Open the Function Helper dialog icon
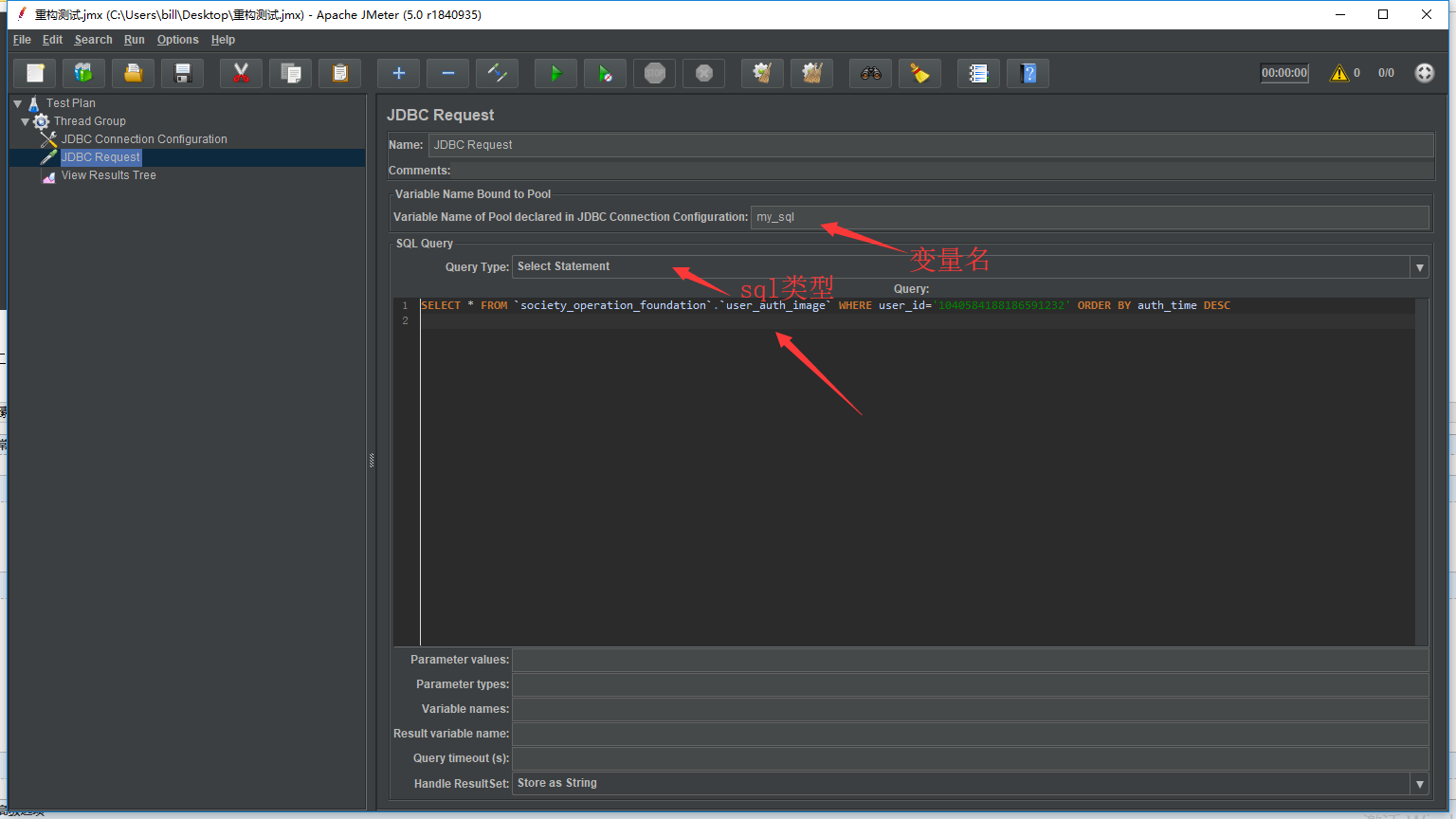This screenshot has width=1456, height=819. [979, 73]
